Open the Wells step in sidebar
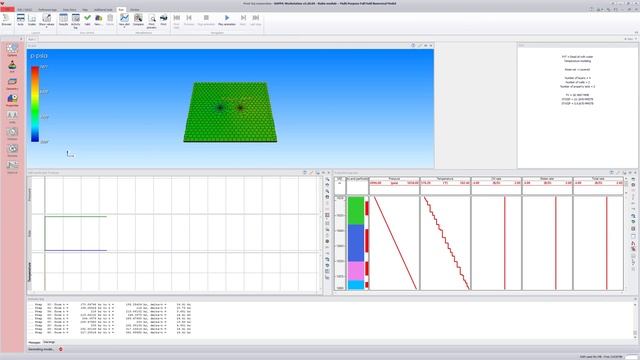640x360 pixels. pyautogui.click(x=12, y=117)
